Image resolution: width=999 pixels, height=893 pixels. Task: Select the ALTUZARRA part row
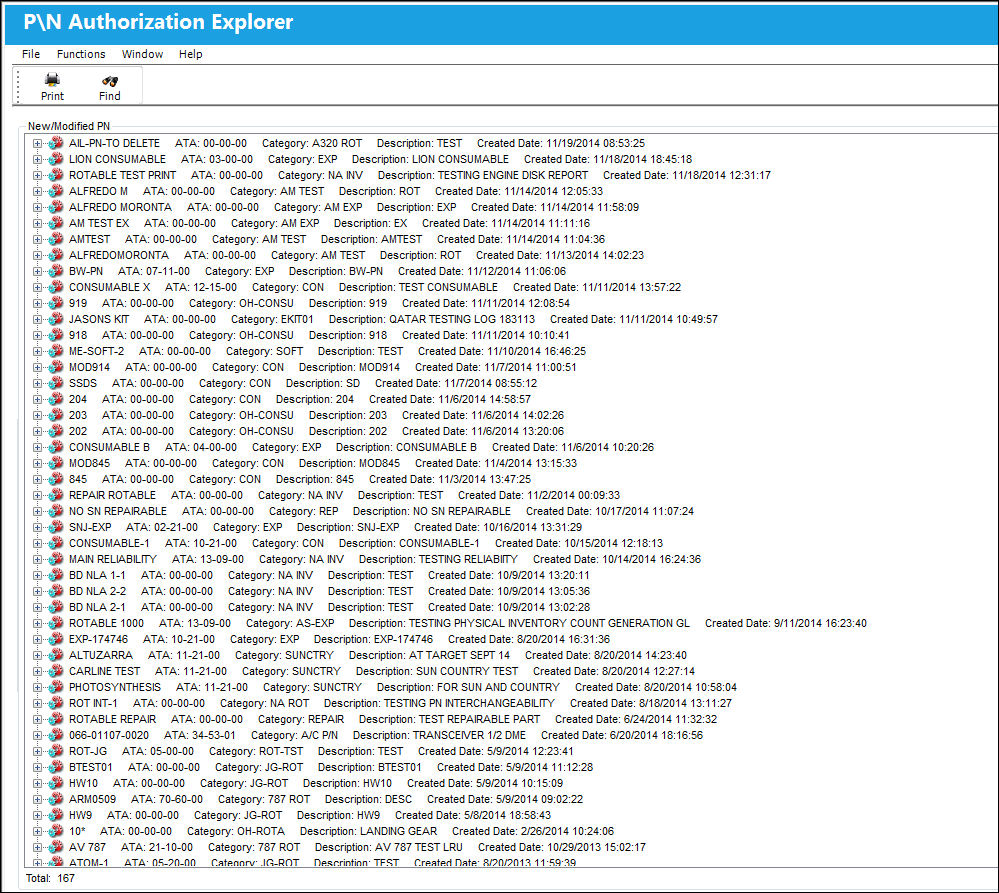tap(378, 655)
